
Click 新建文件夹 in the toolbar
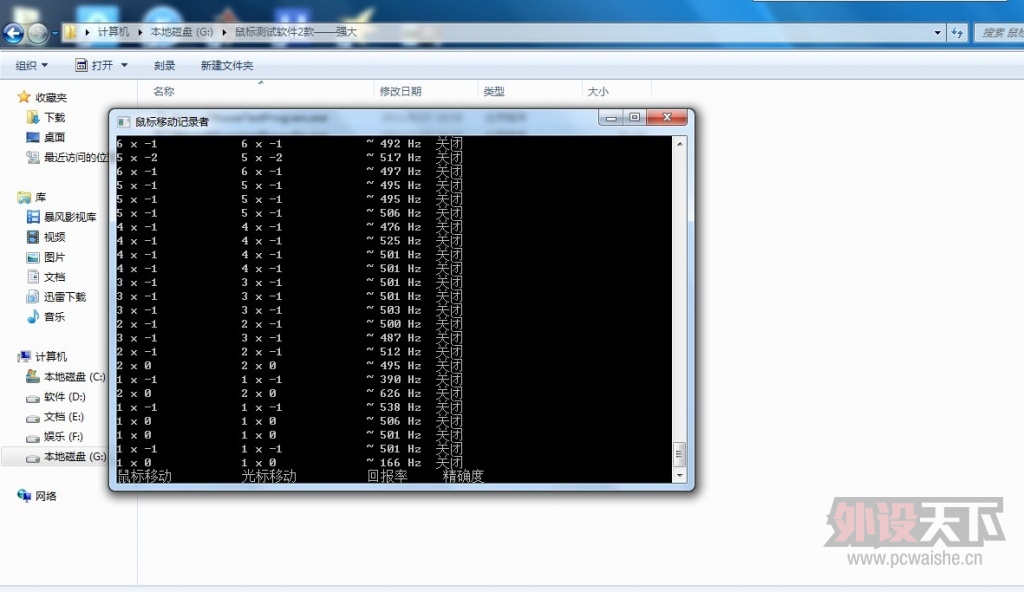tap(227, 65)
